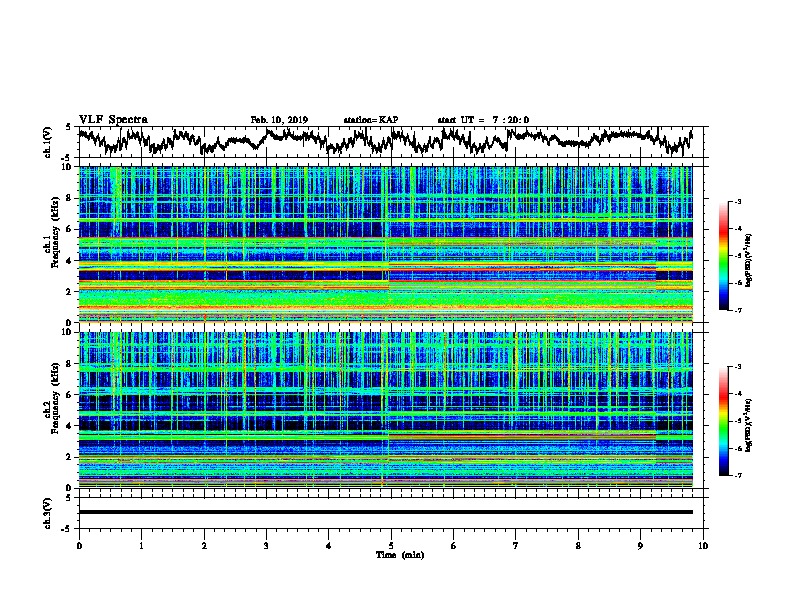The image size is (792, 612).
Task: Click the time axis tick label '9'
Action: (x=640, y=546)
